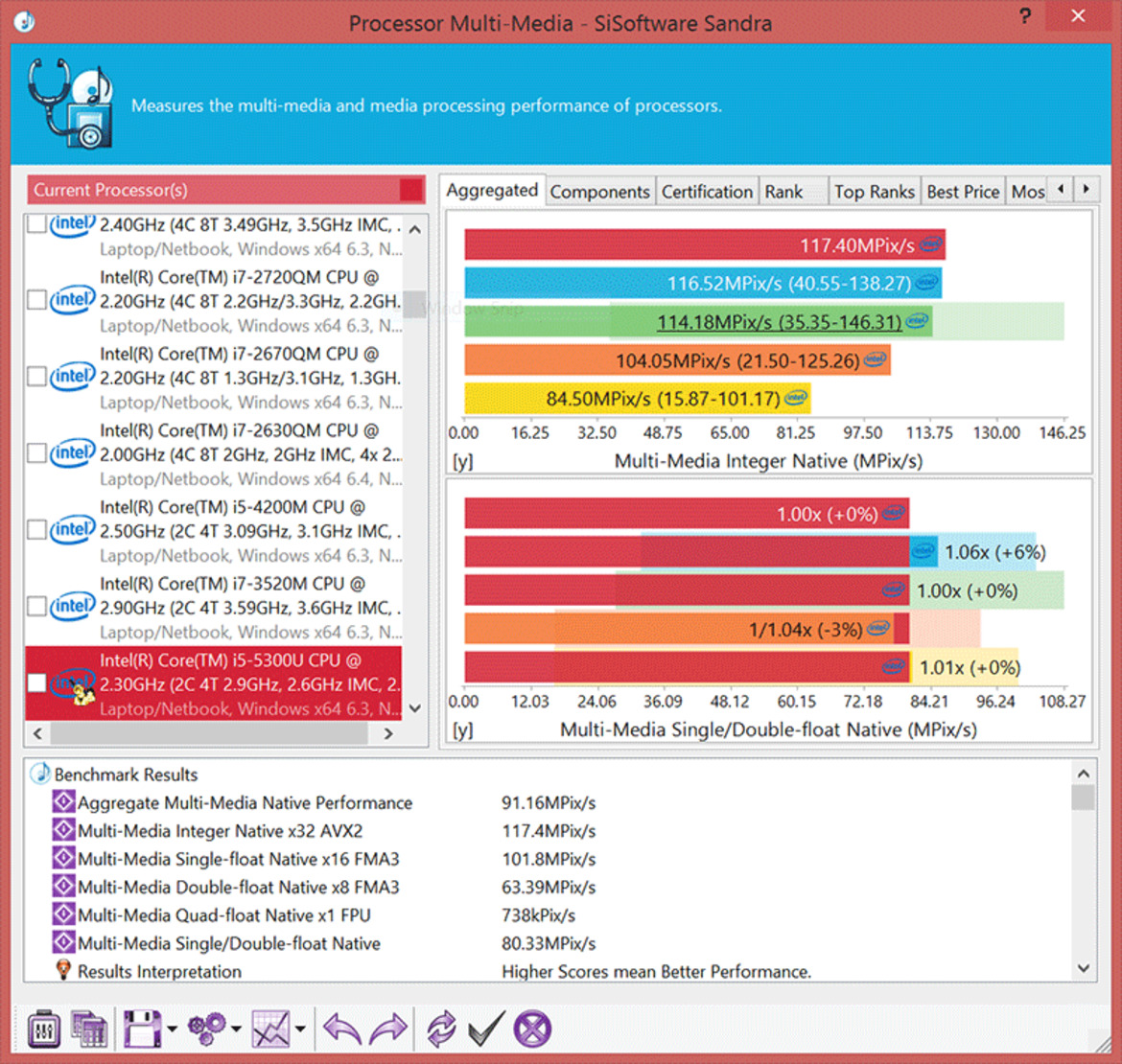Screen dimensions: 1122x1064
Task: Tick the i7-3520M processor checkbox
Action: pyautogui.click(x=36, y=607)
